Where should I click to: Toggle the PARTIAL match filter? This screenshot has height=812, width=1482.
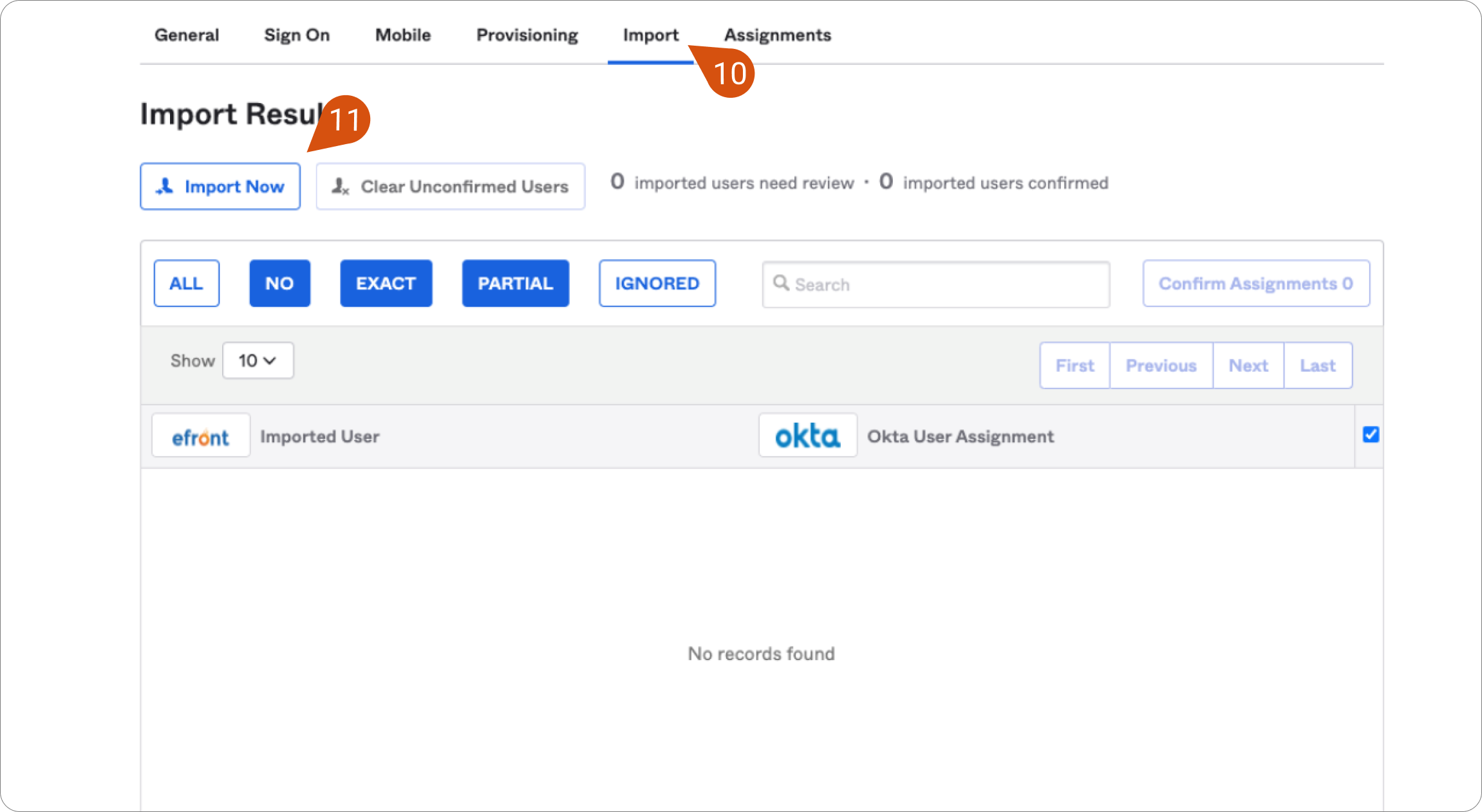tap(516, 283)
